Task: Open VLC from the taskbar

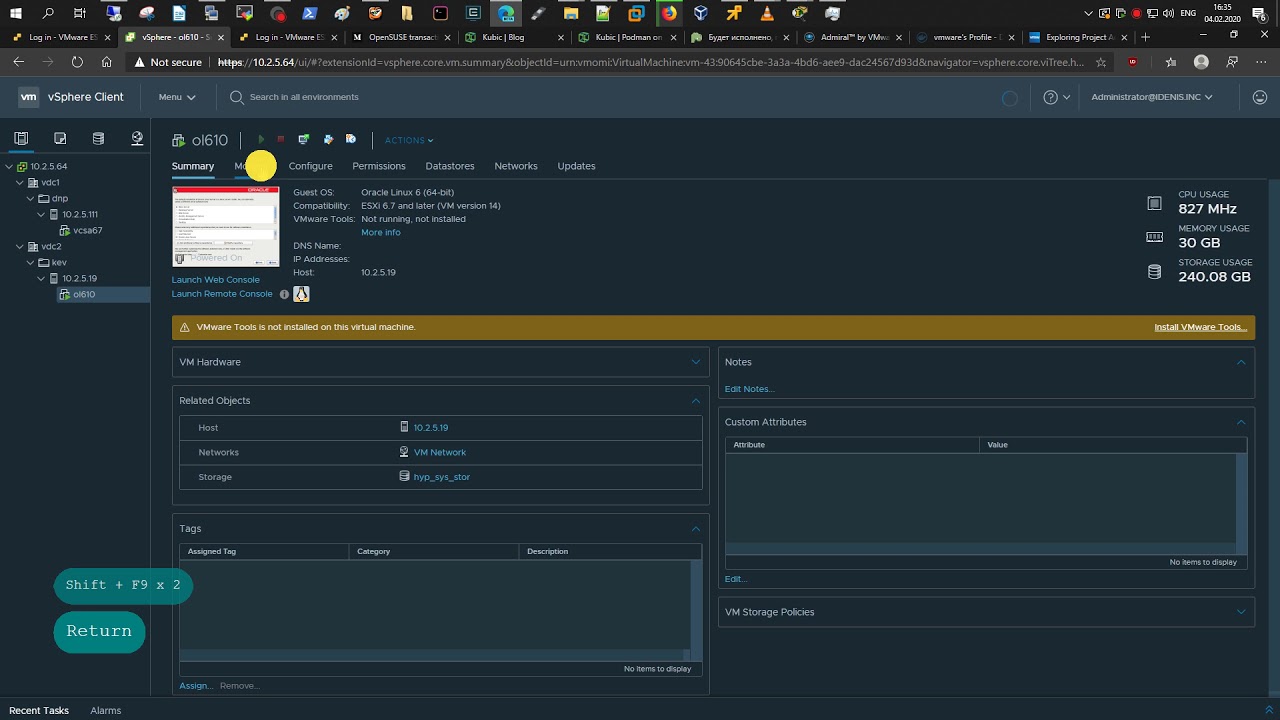Action: (x=767, y=13)
